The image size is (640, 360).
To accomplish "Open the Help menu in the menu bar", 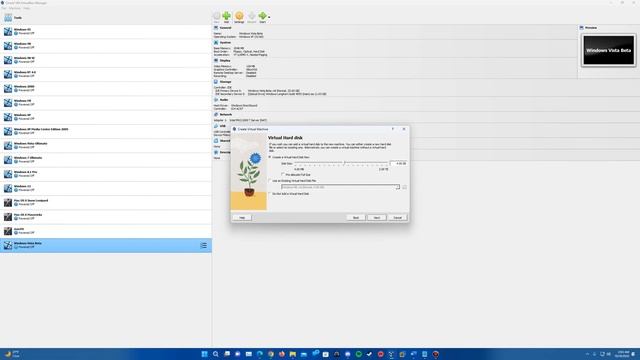I will click(27, 8).
